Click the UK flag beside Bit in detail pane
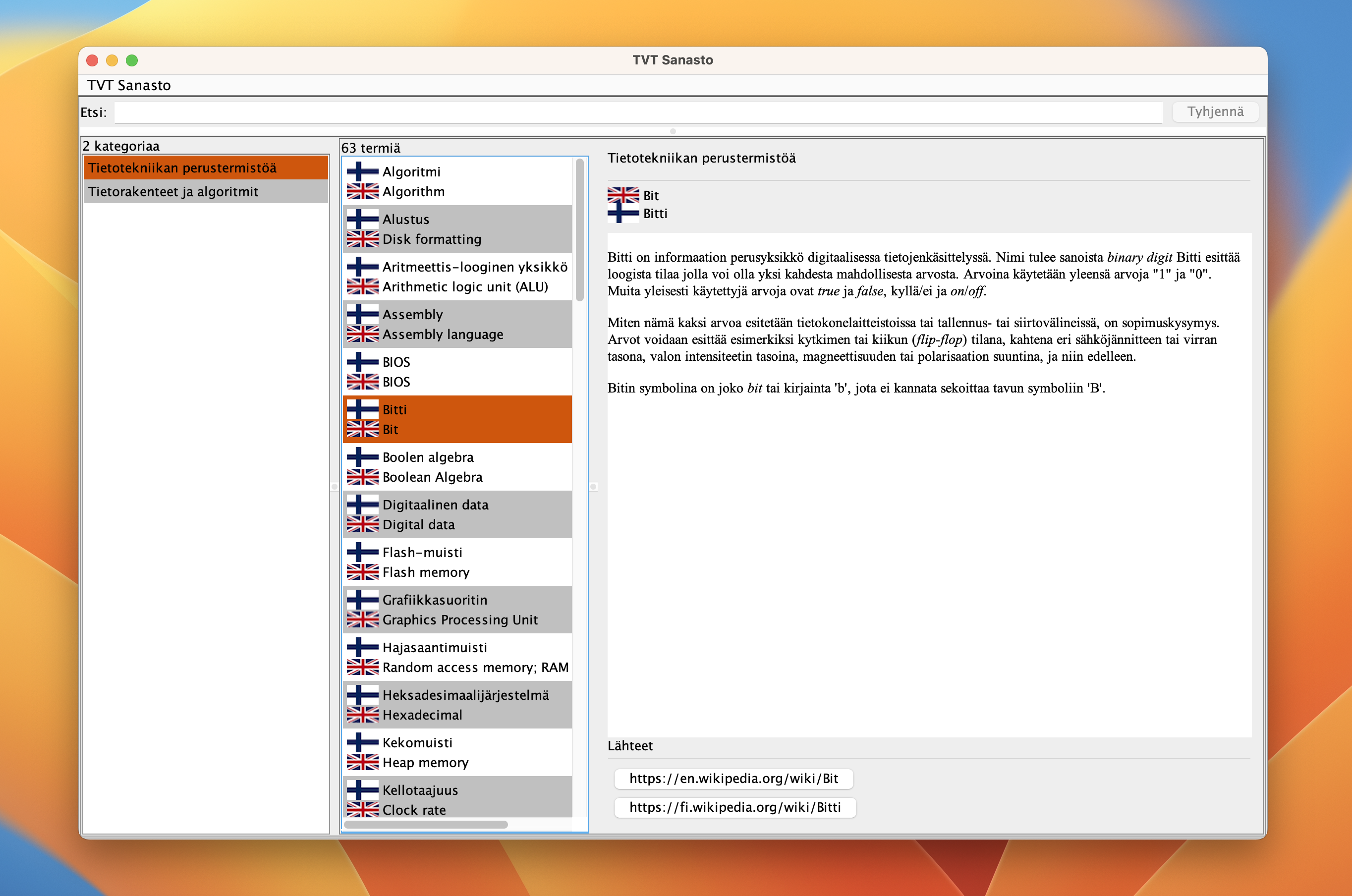Image resolution: width=1352 pixels, height=896 pixels. click(x=623, y=195)
